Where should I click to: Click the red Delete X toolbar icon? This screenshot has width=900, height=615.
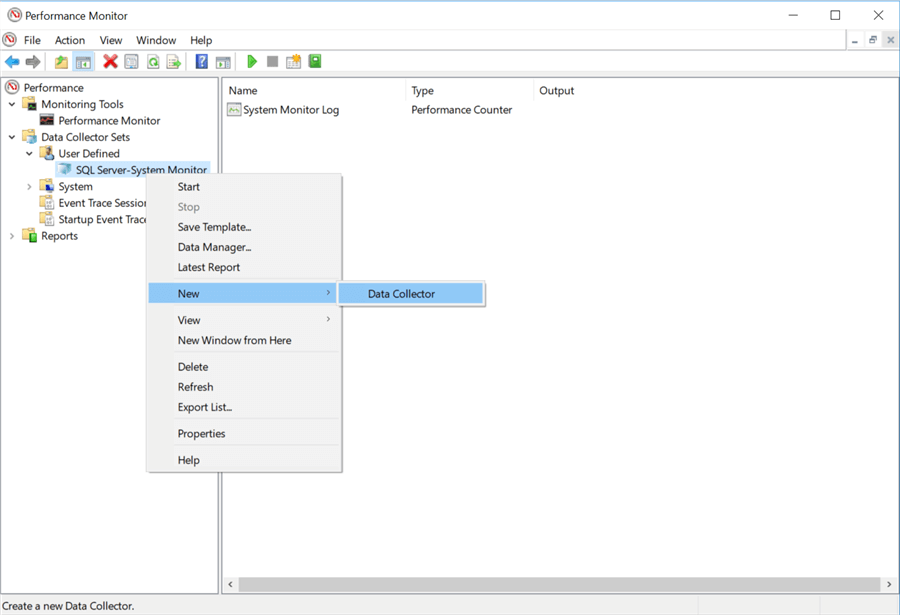[110, 62]
